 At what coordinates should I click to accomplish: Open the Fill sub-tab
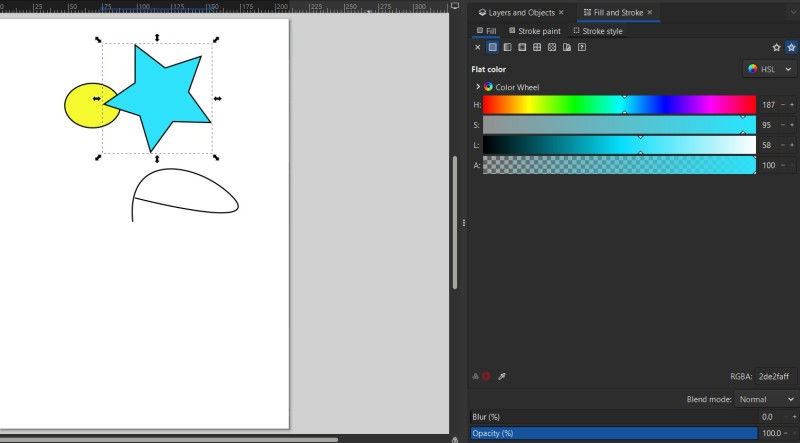[486, 31]
